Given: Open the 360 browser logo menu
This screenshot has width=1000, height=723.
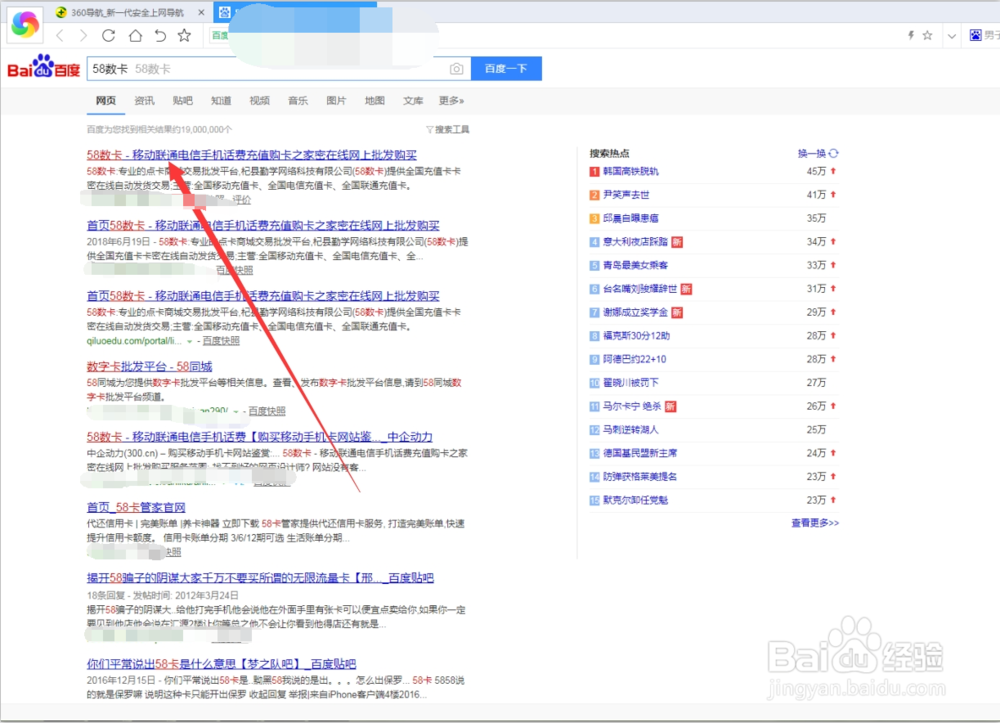Looking at the screenshot, I should (x=25, y=24).
